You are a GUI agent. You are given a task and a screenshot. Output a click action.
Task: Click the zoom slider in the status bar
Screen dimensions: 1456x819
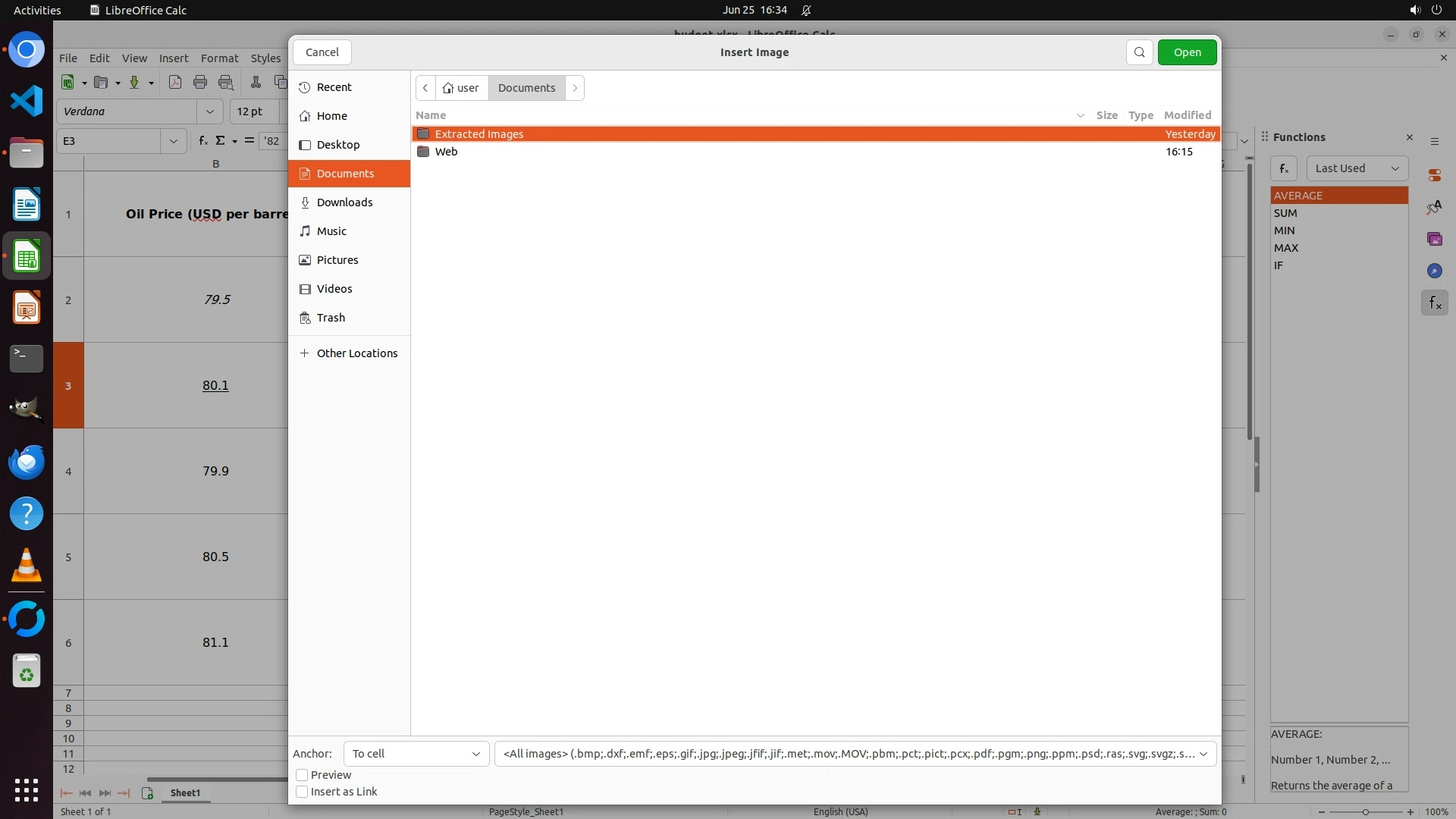(x=1365, y=811)
